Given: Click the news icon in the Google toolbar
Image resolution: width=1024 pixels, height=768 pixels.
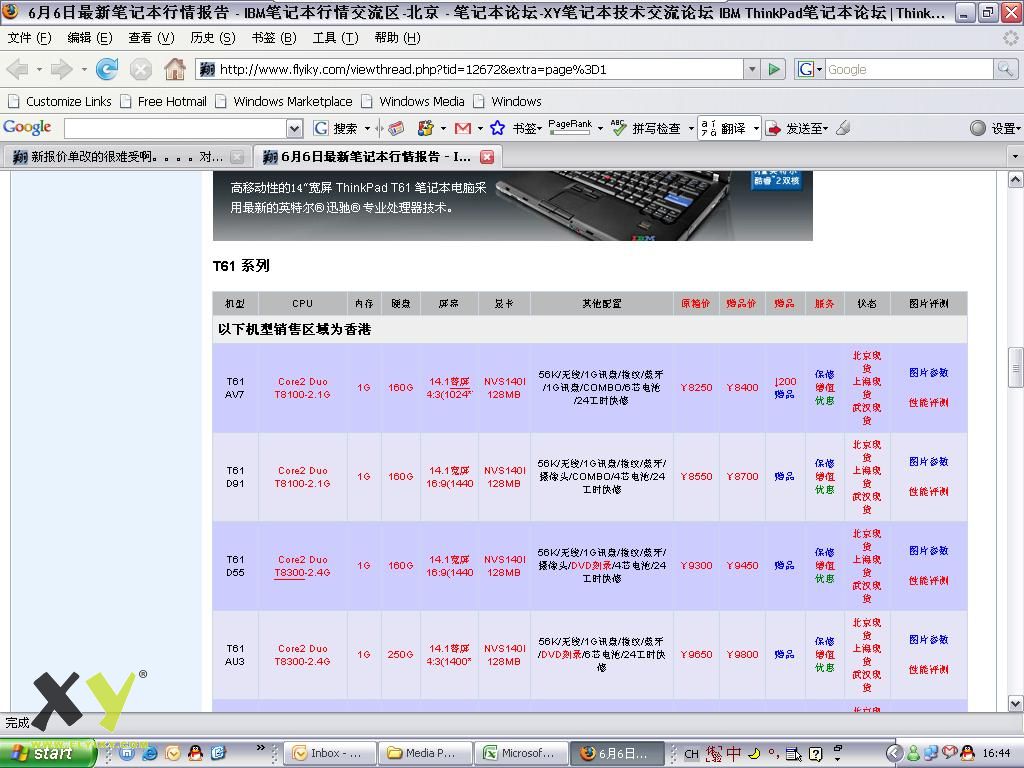Looking at the screenshot, I should coord(396,128).
